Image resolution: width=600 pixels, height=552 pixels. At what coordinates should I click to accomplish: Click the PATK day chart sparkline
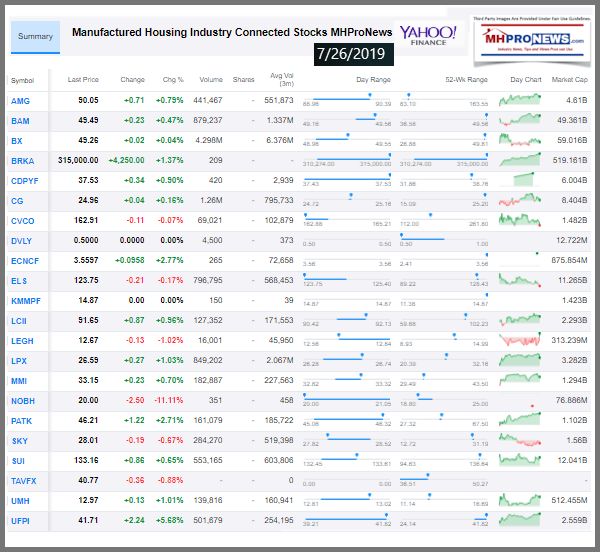(x=520, y=419)
